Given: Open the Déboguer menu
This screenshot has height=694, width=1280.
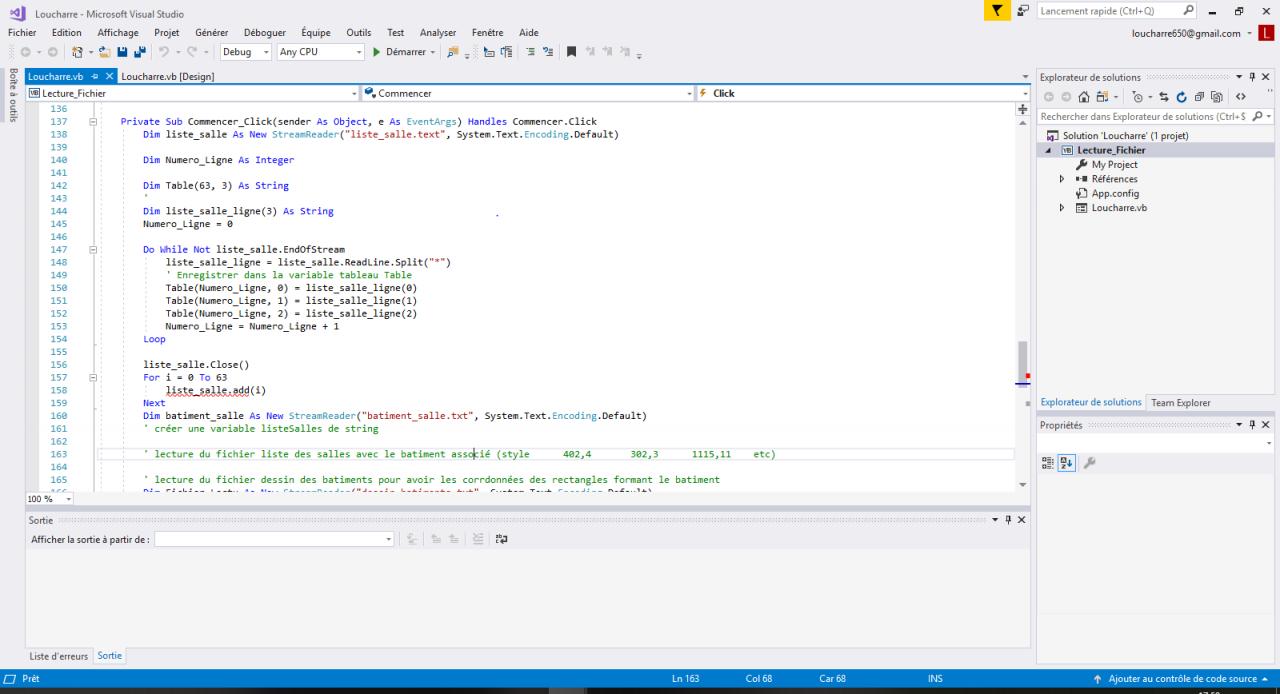Looking at the screenshot, I should [x=264, y=33].
